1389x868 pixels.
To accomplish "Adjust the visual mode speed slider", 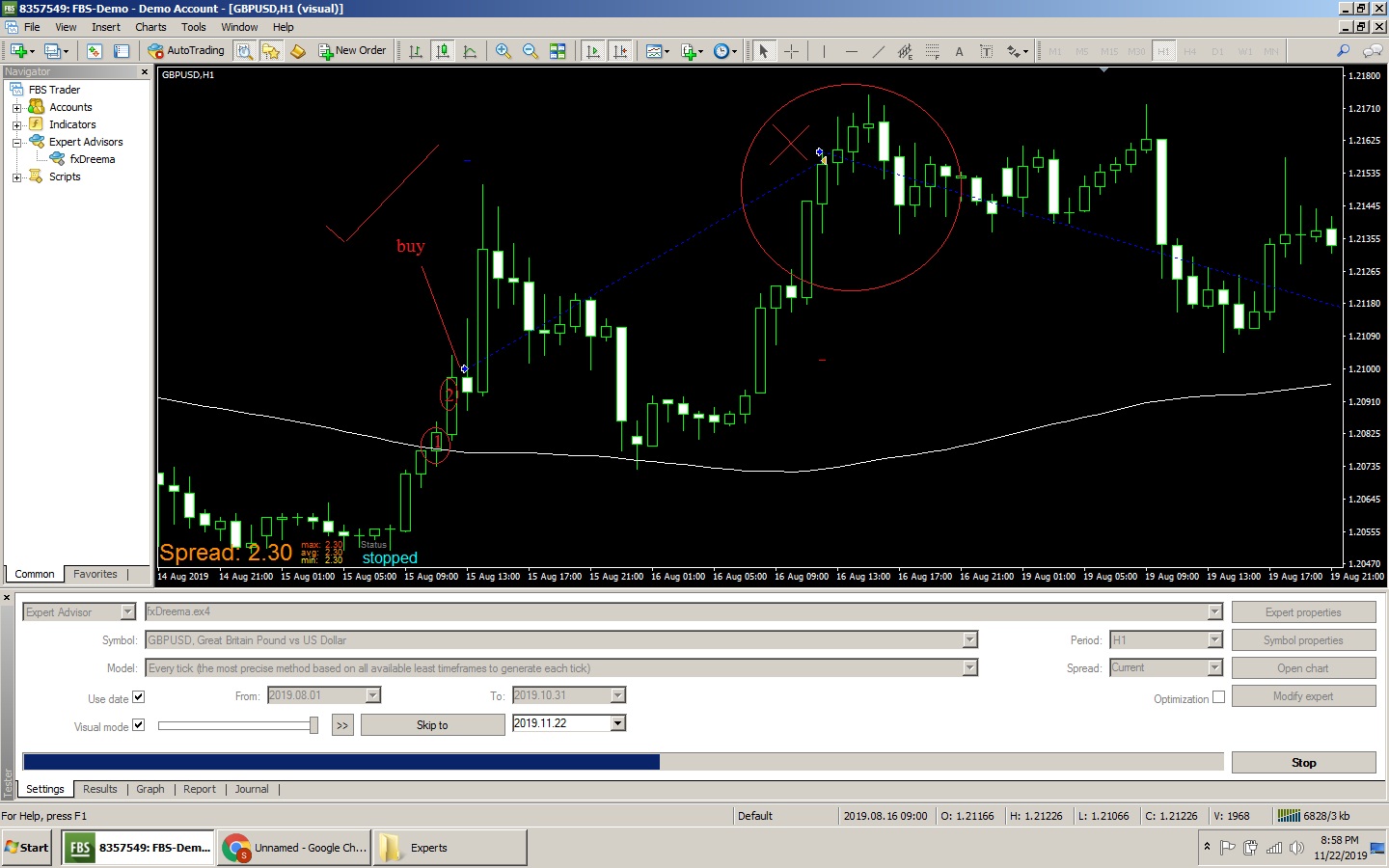I will (x=313, y=725).
